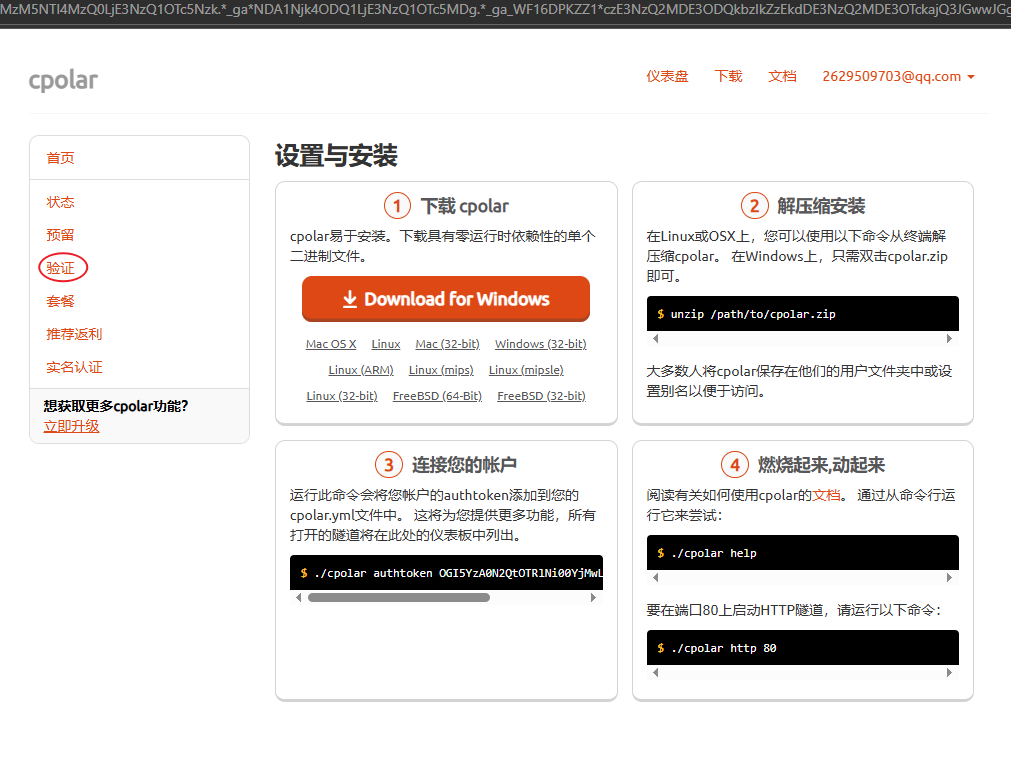Screen dimensions: 1011x762
Task: Click the Linux (ARM) download link
Action: (x=361, y=370)
